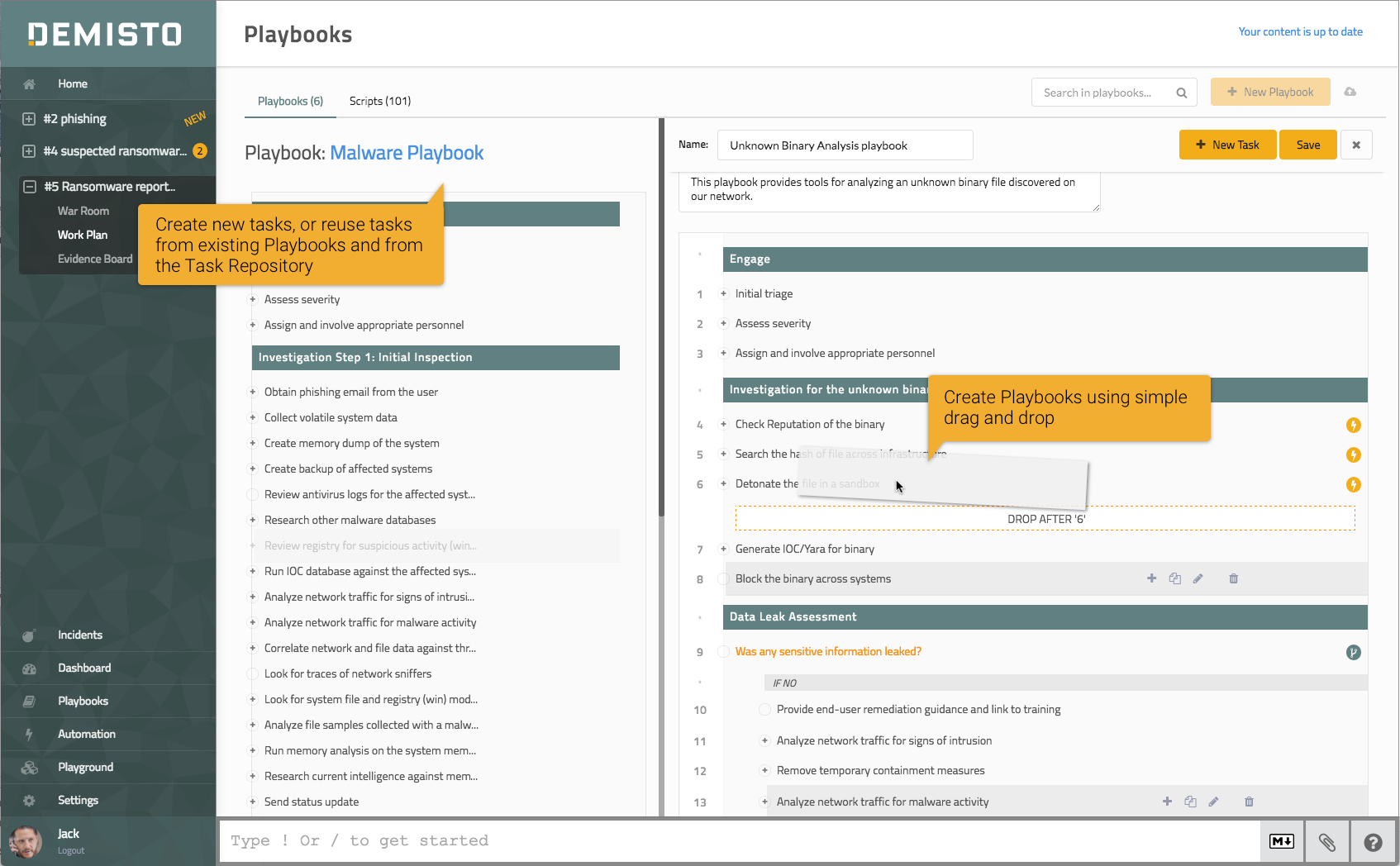Switch to the Scripts (101) tab

click(x=379, y=101)
